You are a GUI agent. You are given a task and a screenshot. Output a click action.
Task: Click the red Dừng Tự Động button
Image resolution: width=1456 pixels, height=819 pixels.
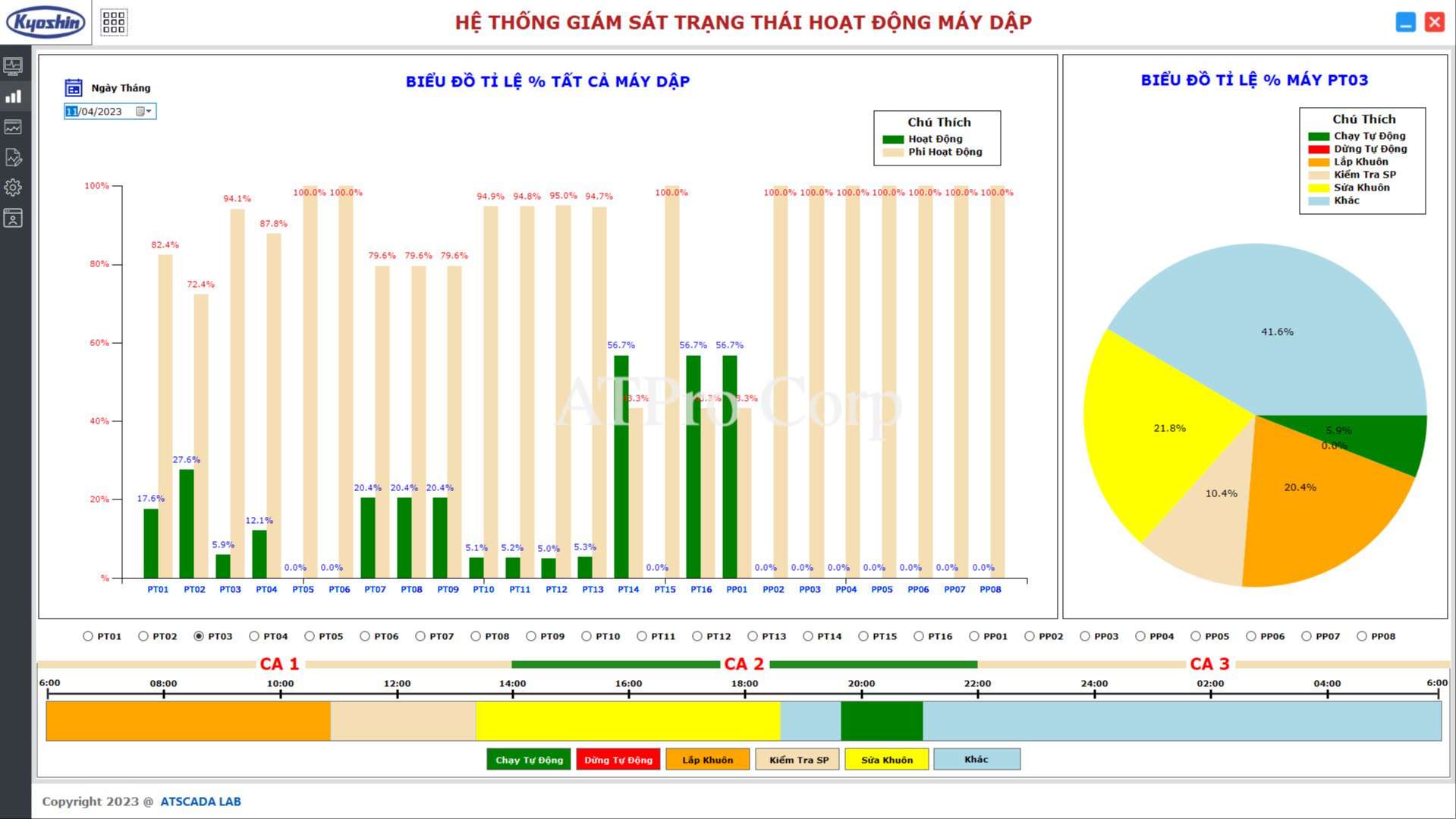click(618, 760)
